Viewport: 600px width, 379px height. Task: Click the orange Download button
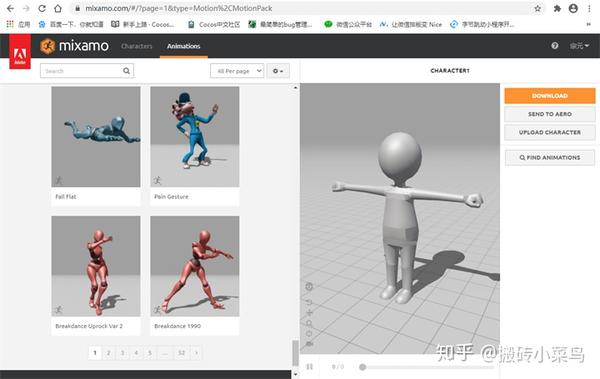click(x=550, y=96)
